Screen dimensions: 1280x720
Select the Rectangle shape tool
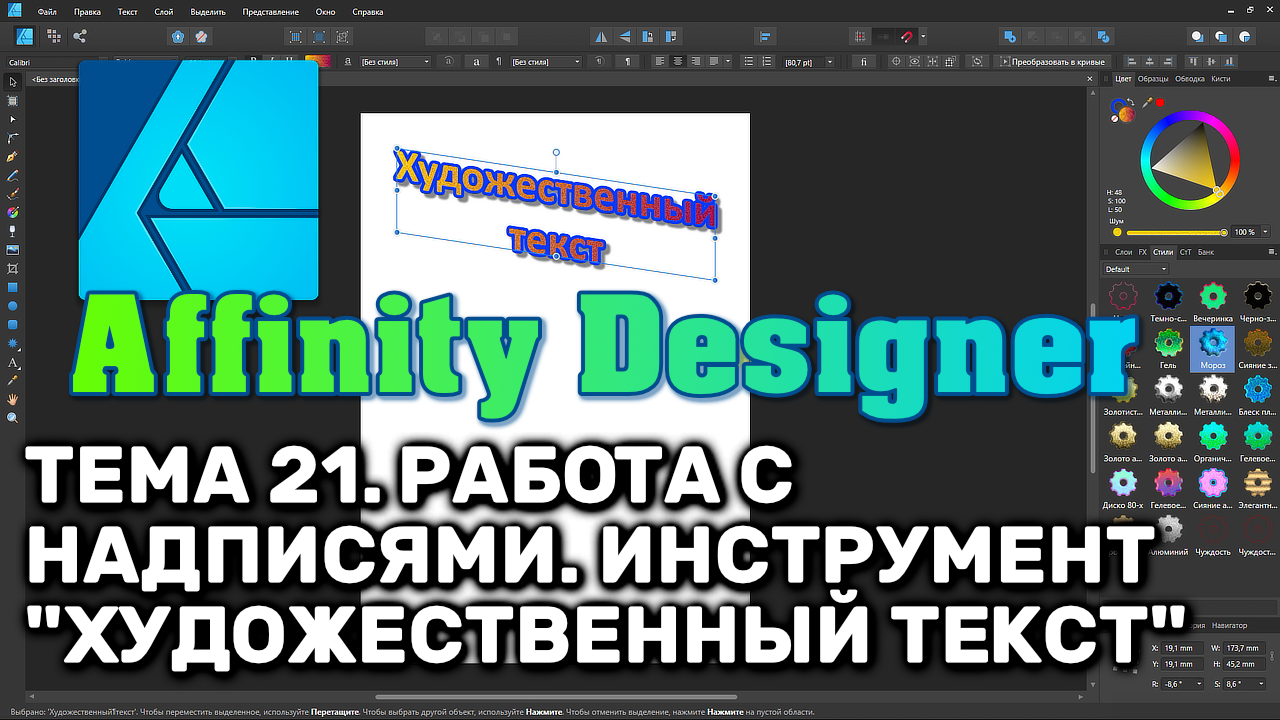tap(13, 287)
